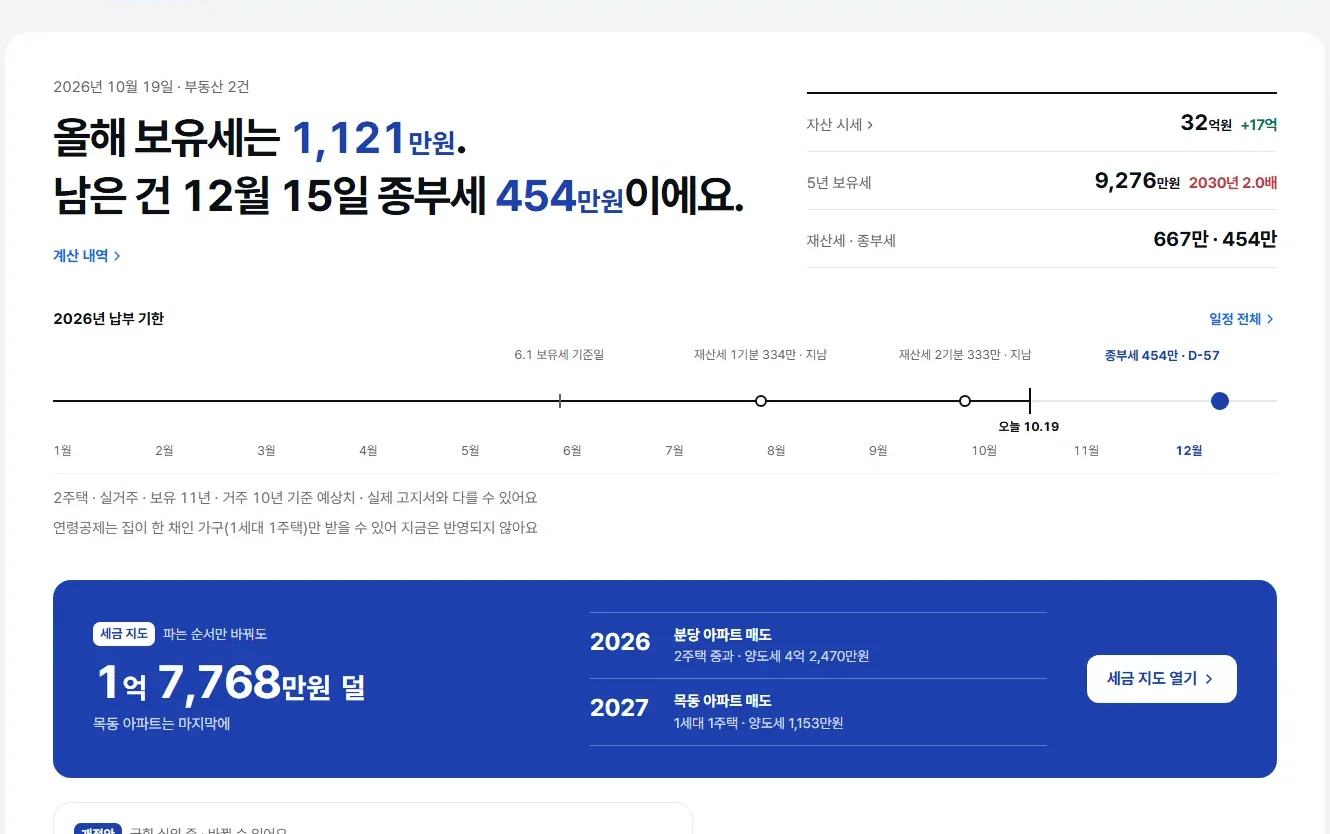Image resolution: width=1330 pixels, height=834 pixels.
Task: Click the 1억 7,768만원 덜 savings figure
Action: 230,685
